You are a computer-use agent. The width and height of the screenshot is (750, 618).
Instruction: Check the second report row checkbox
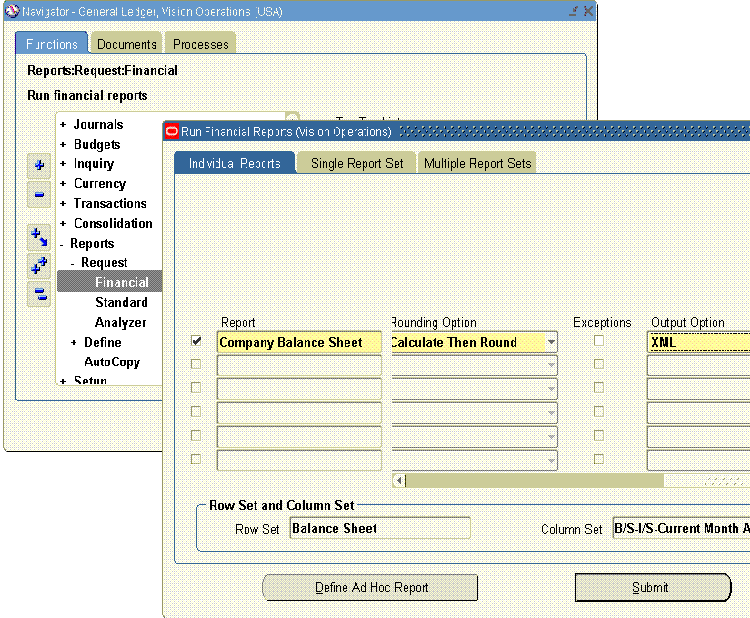[196, 365]
